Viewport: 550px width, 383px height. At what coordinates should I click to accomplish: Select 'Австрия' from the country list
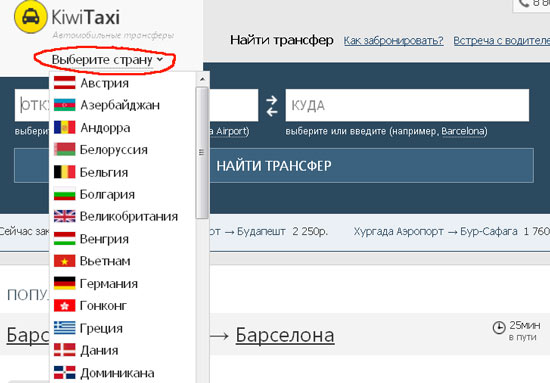(105, 83)
